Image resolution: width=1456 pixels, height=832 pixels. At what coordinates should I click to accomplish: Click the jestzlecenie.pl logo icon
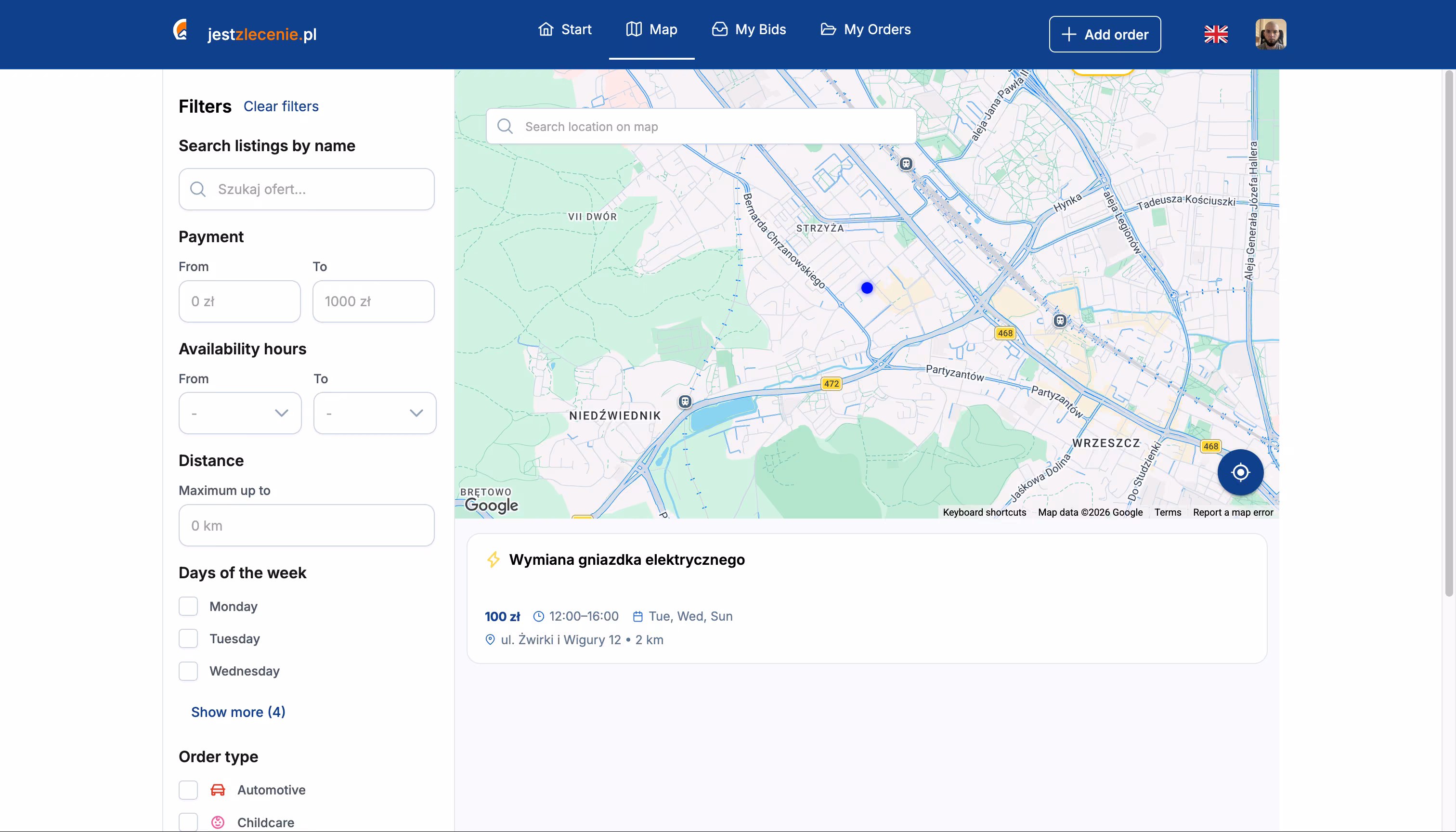tap(181, 30)
